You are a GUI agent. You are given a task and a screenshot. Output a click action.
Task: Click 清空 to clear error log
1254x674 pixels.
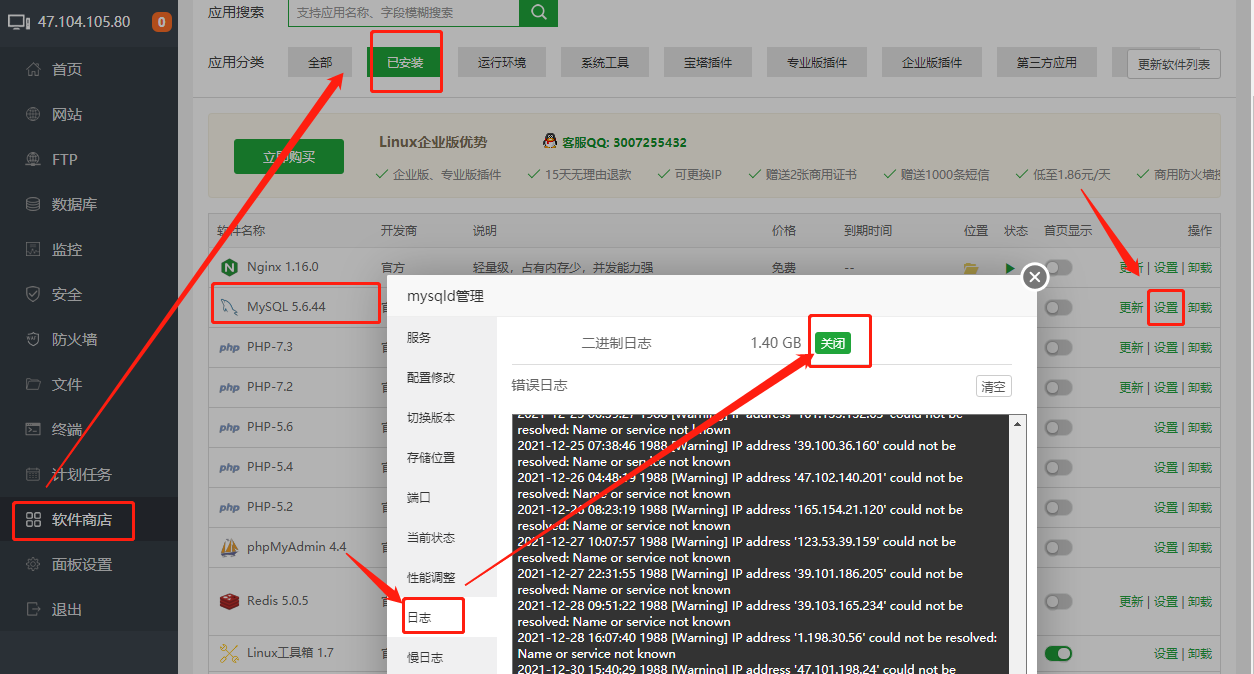[993, 386]
